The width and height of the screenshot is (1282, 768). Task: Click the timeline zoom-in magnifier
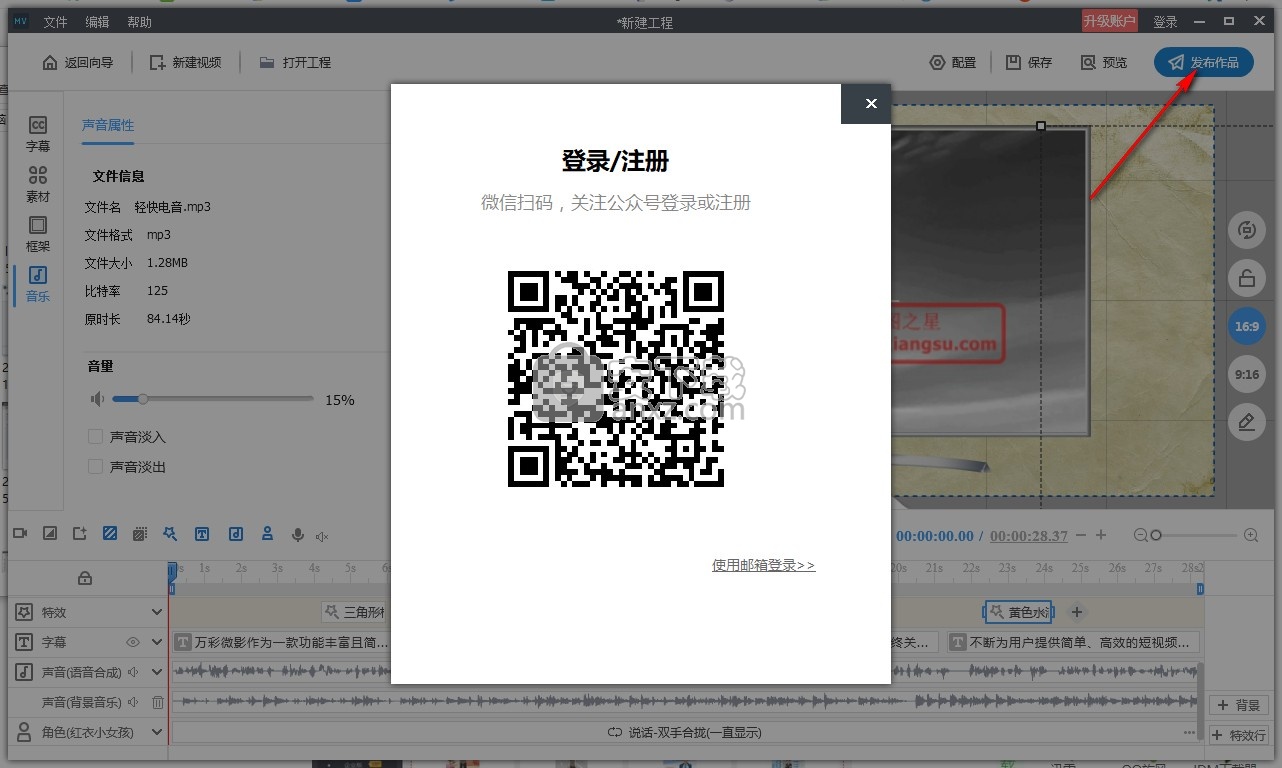click(1251, 535)
